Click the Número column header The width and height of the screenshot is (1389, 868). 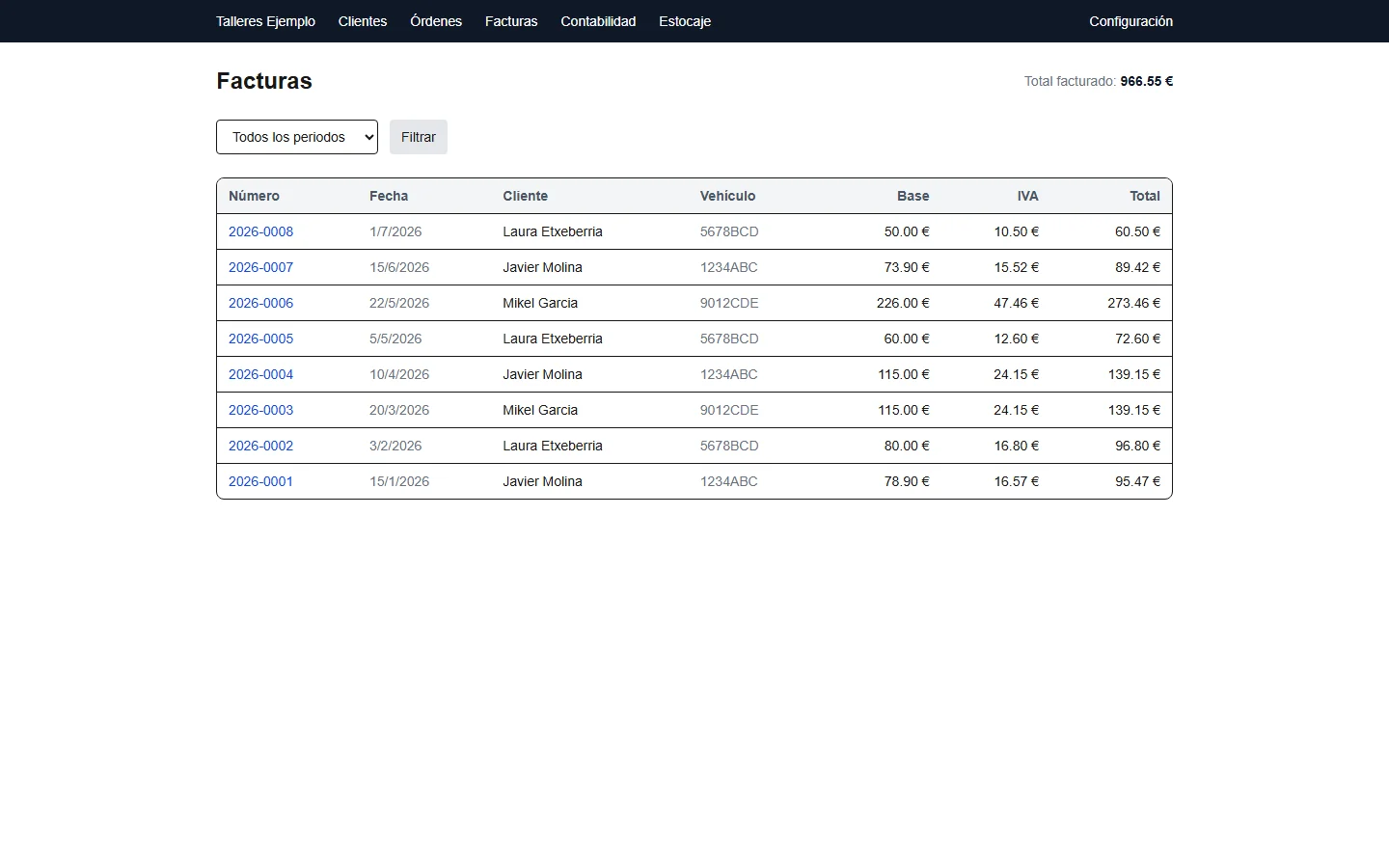254,196
